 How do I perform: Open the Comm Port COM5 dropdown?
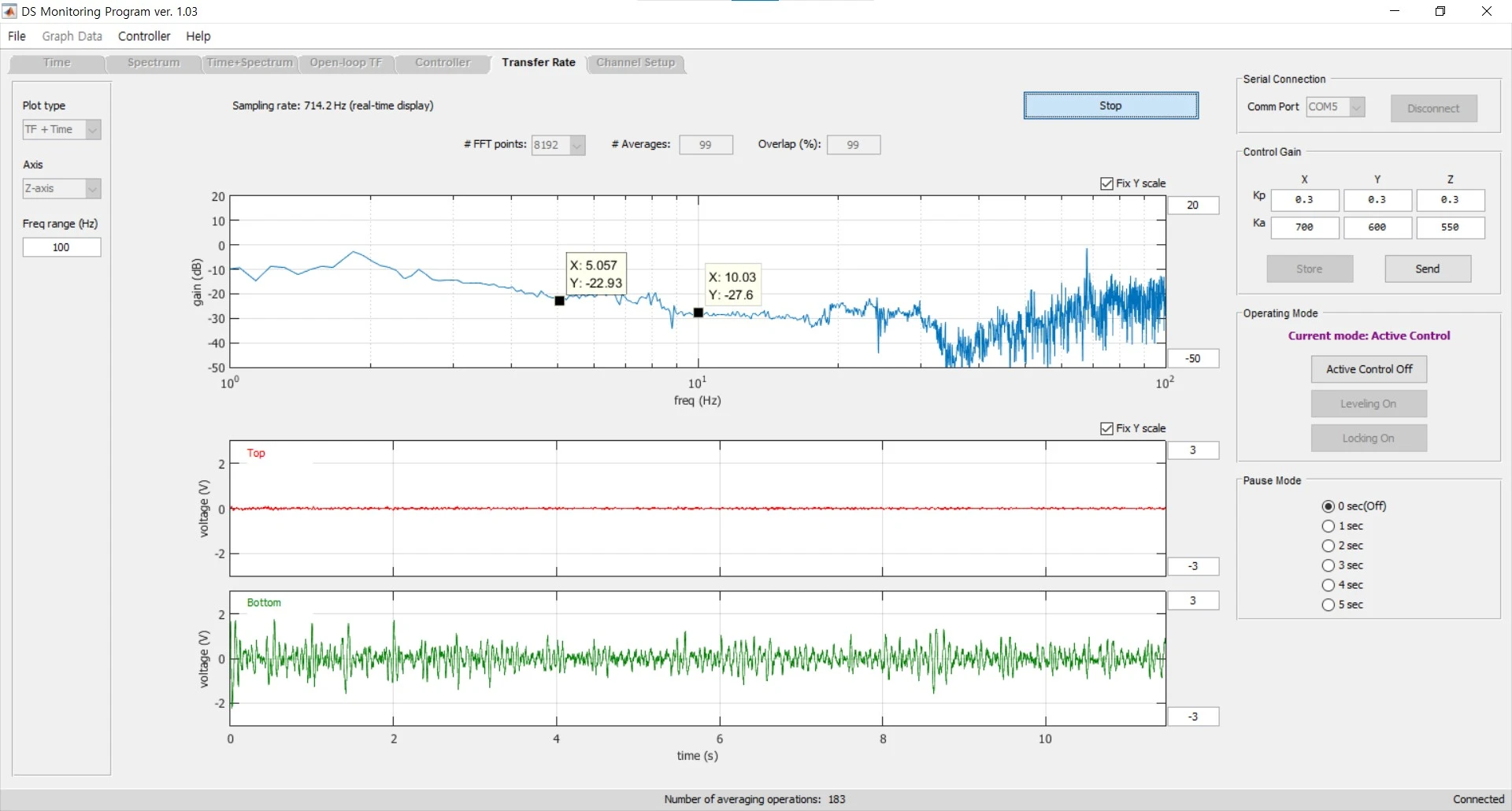(1336, 107)
